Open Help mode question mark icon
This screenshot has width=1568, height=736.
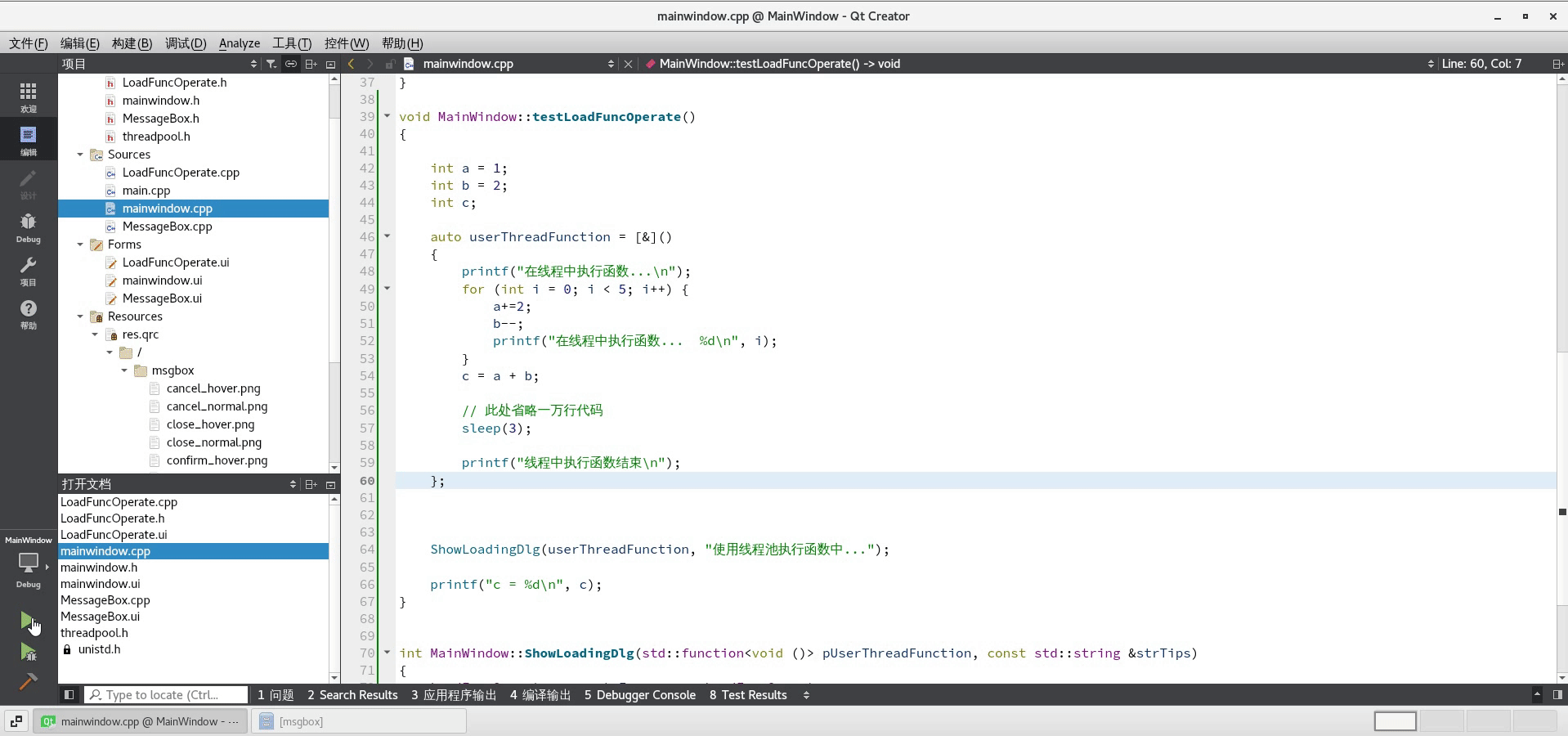click(x=28, y=314)
